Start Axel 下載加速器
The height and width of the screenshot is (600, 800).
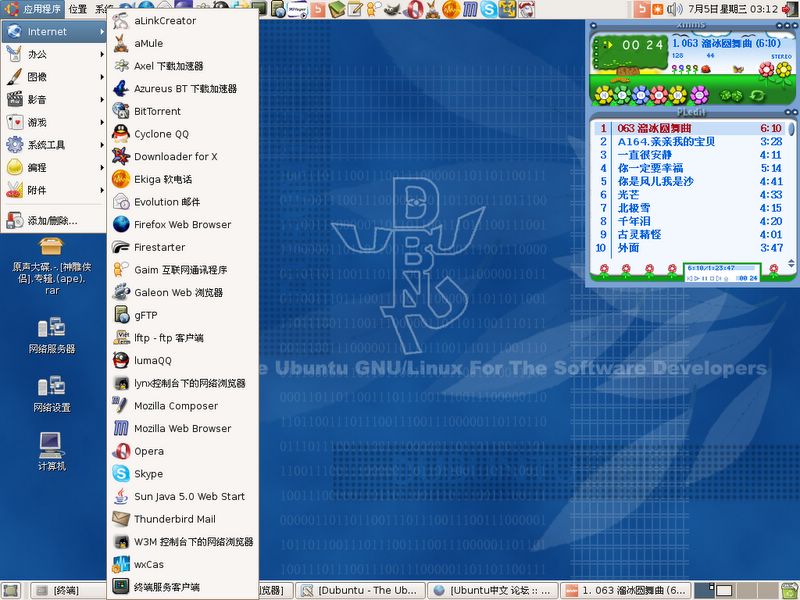(x=183, y=66)
